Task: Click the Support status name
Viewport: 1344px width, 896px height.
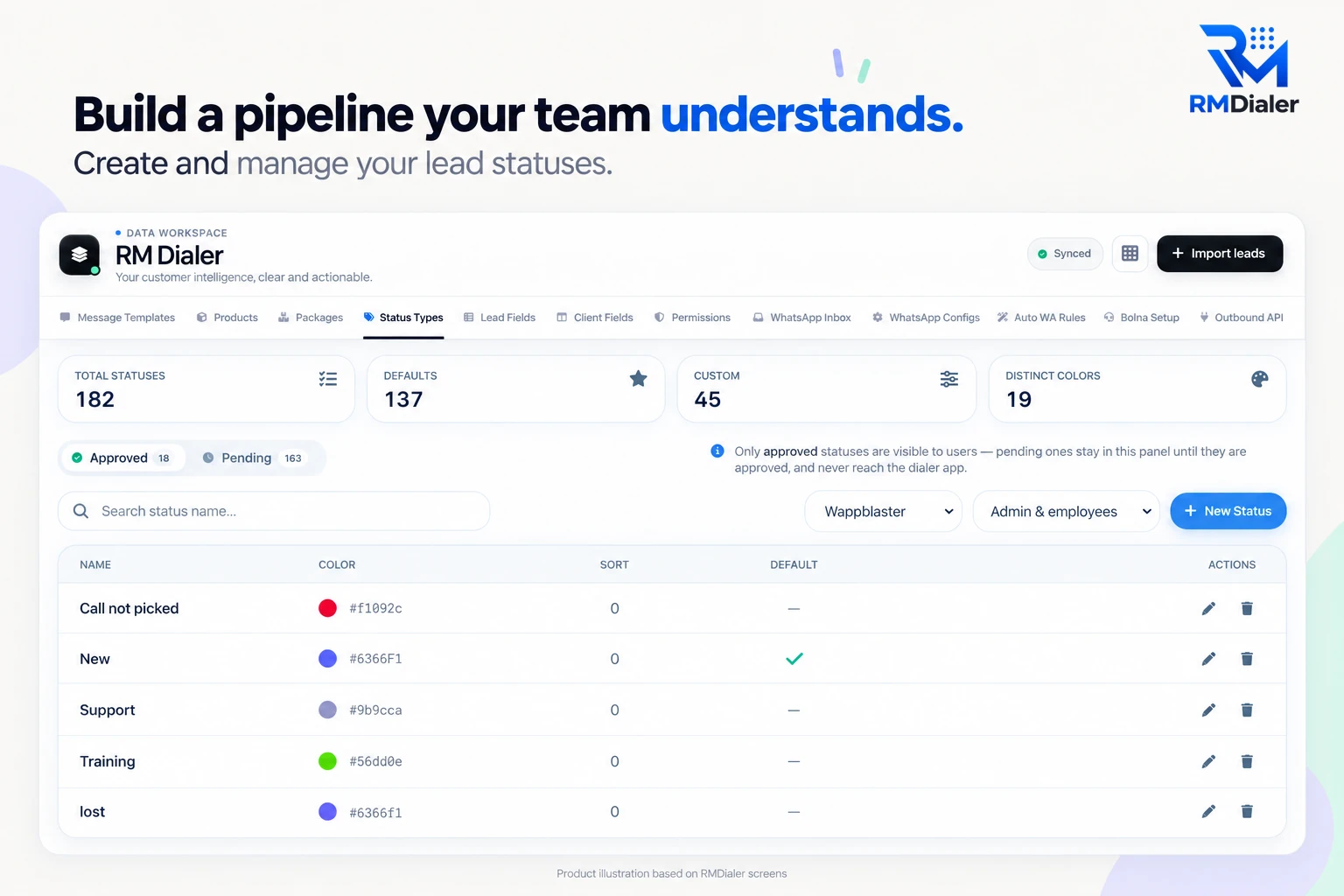Action: tap(108, 710)
